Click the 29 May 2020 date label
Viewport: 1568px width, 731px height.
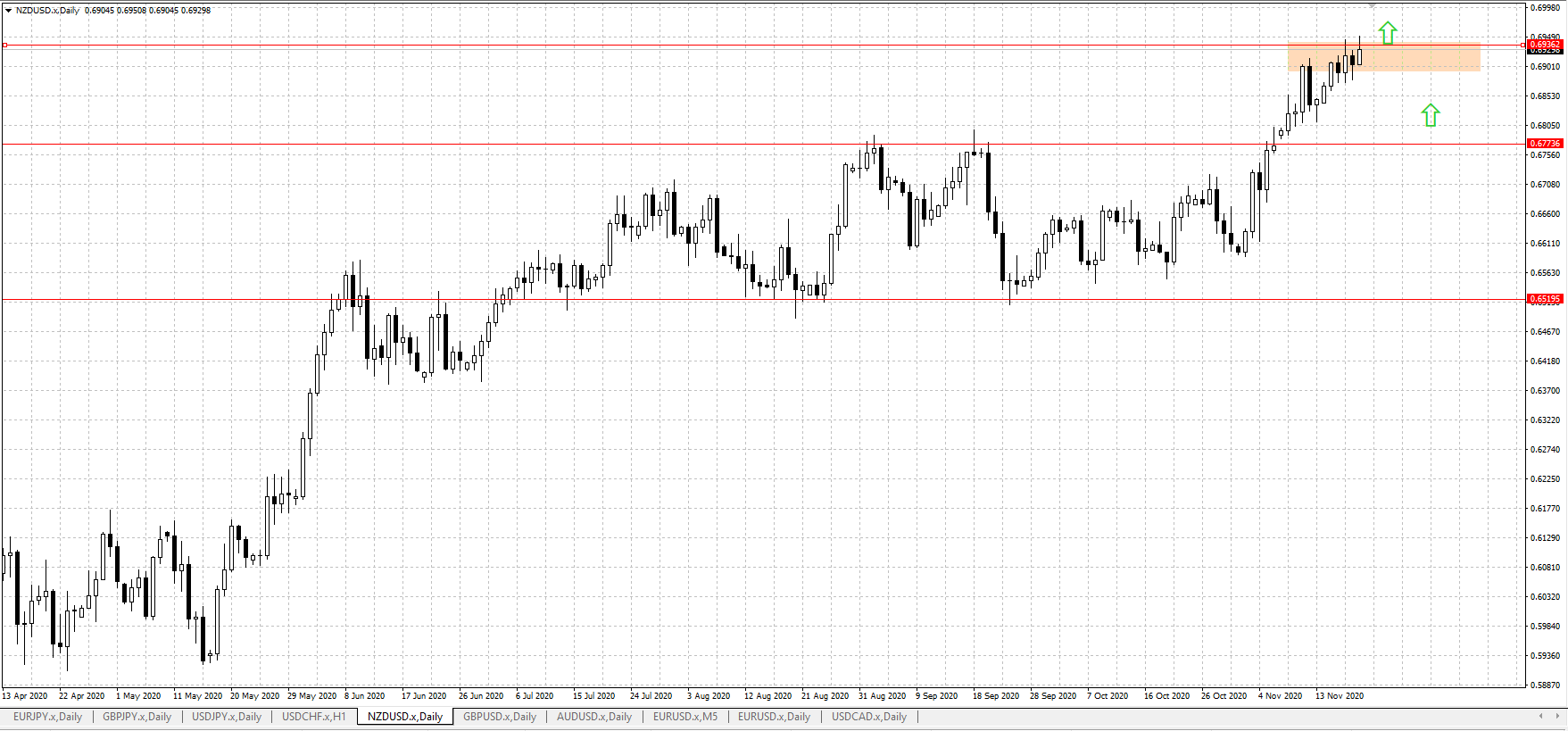(x=312, y=696)
